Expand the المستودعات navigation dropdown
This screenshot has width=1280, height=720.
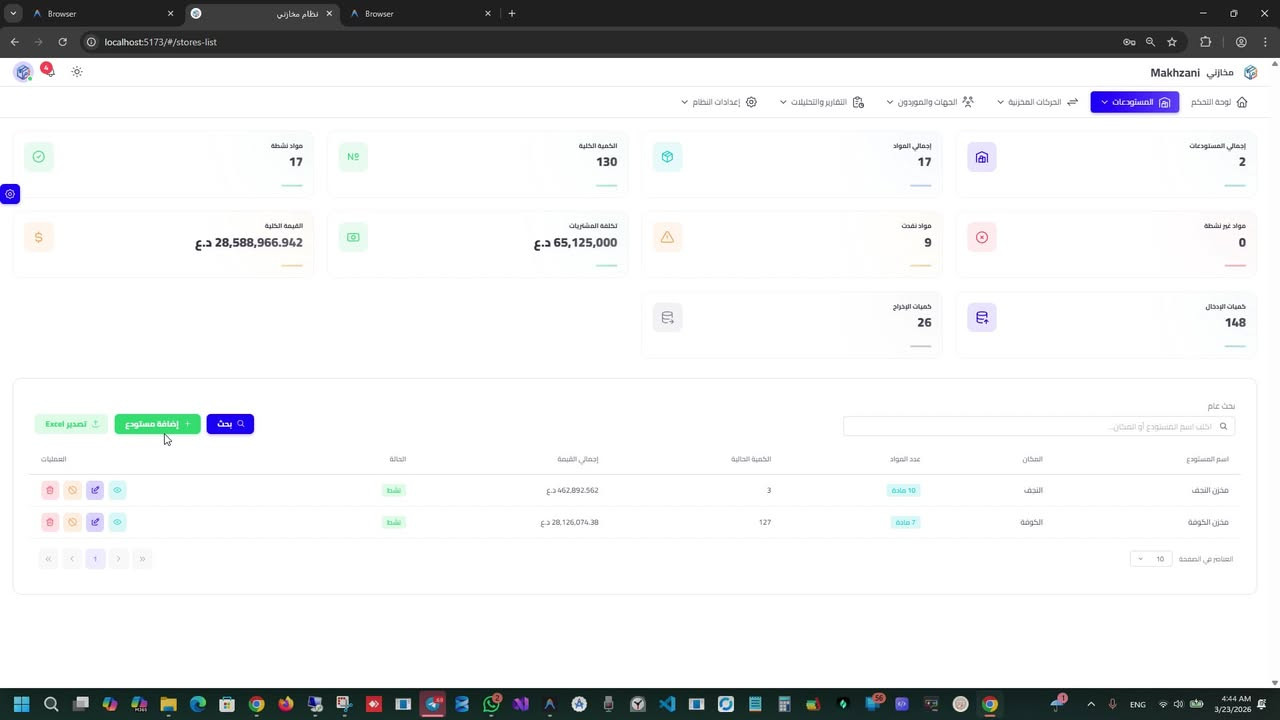(1134, 101)
